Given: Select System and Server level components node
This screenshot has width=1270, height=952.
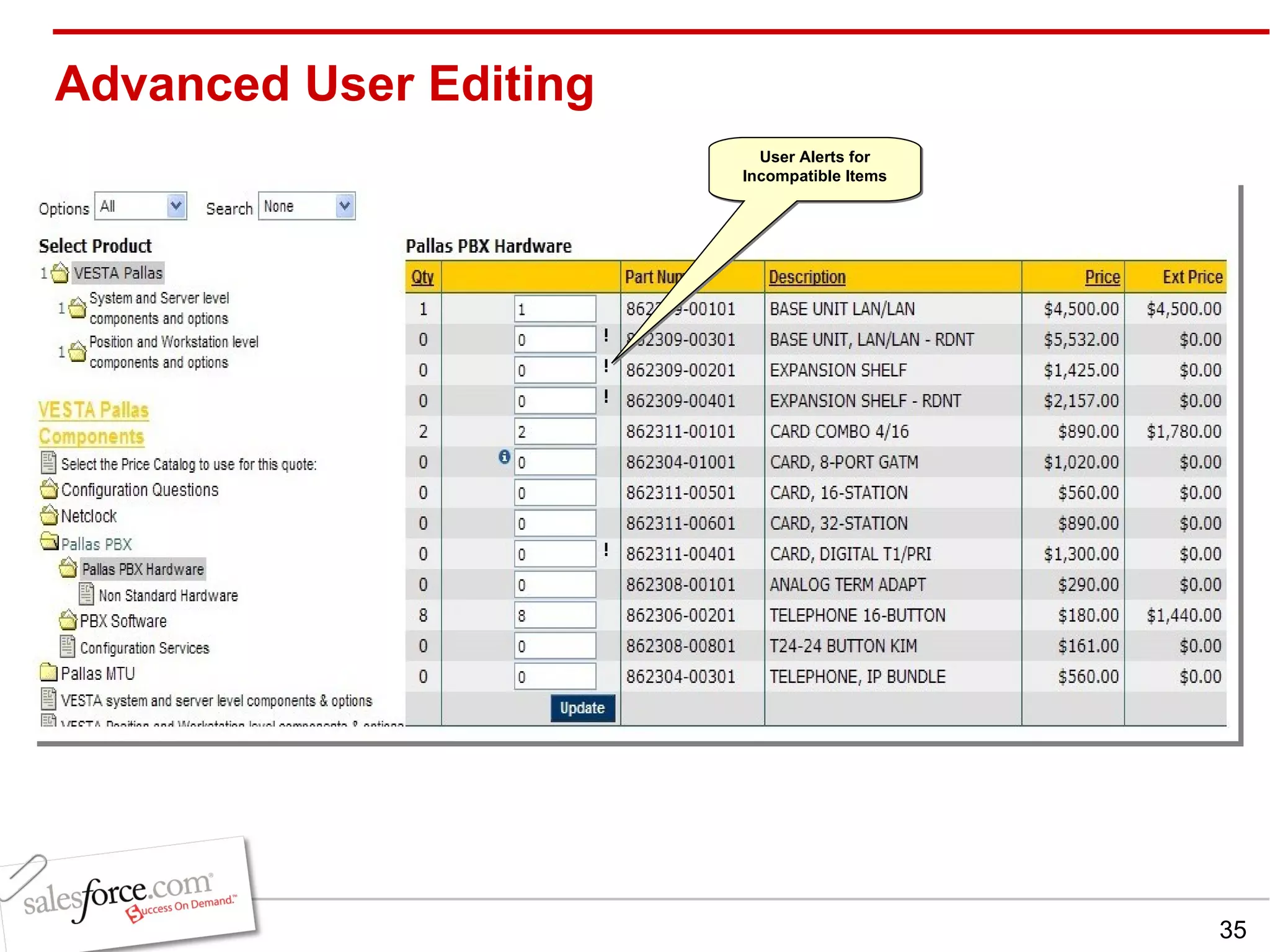Looking at the screenshot, I should click(159, 308).
